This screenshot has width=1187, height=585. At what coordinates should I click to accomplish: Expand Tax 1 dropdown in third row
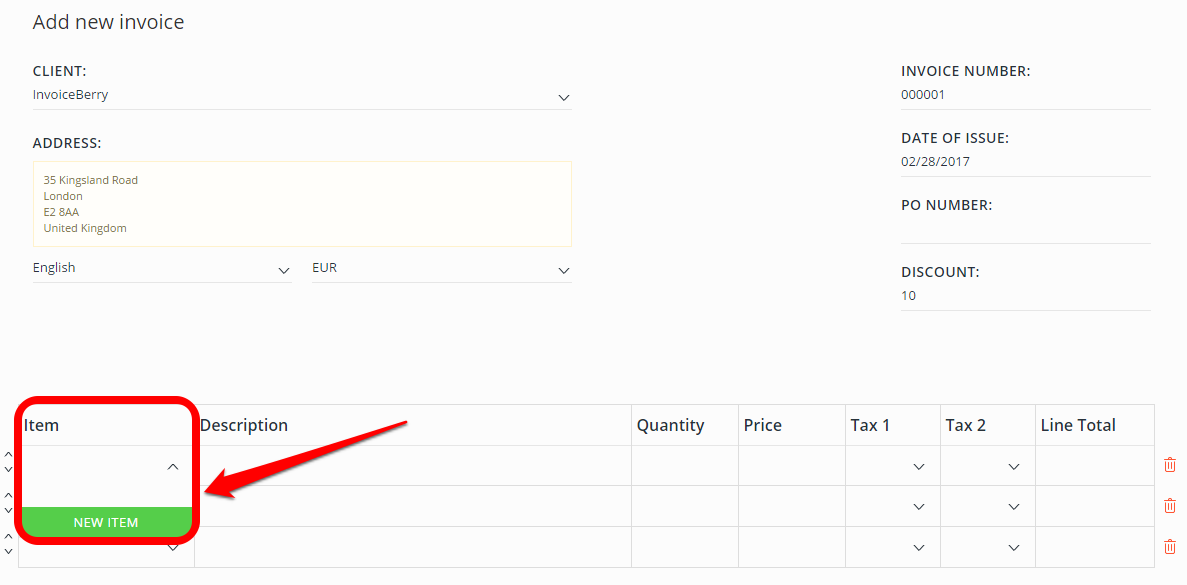[x=919, y=547]
